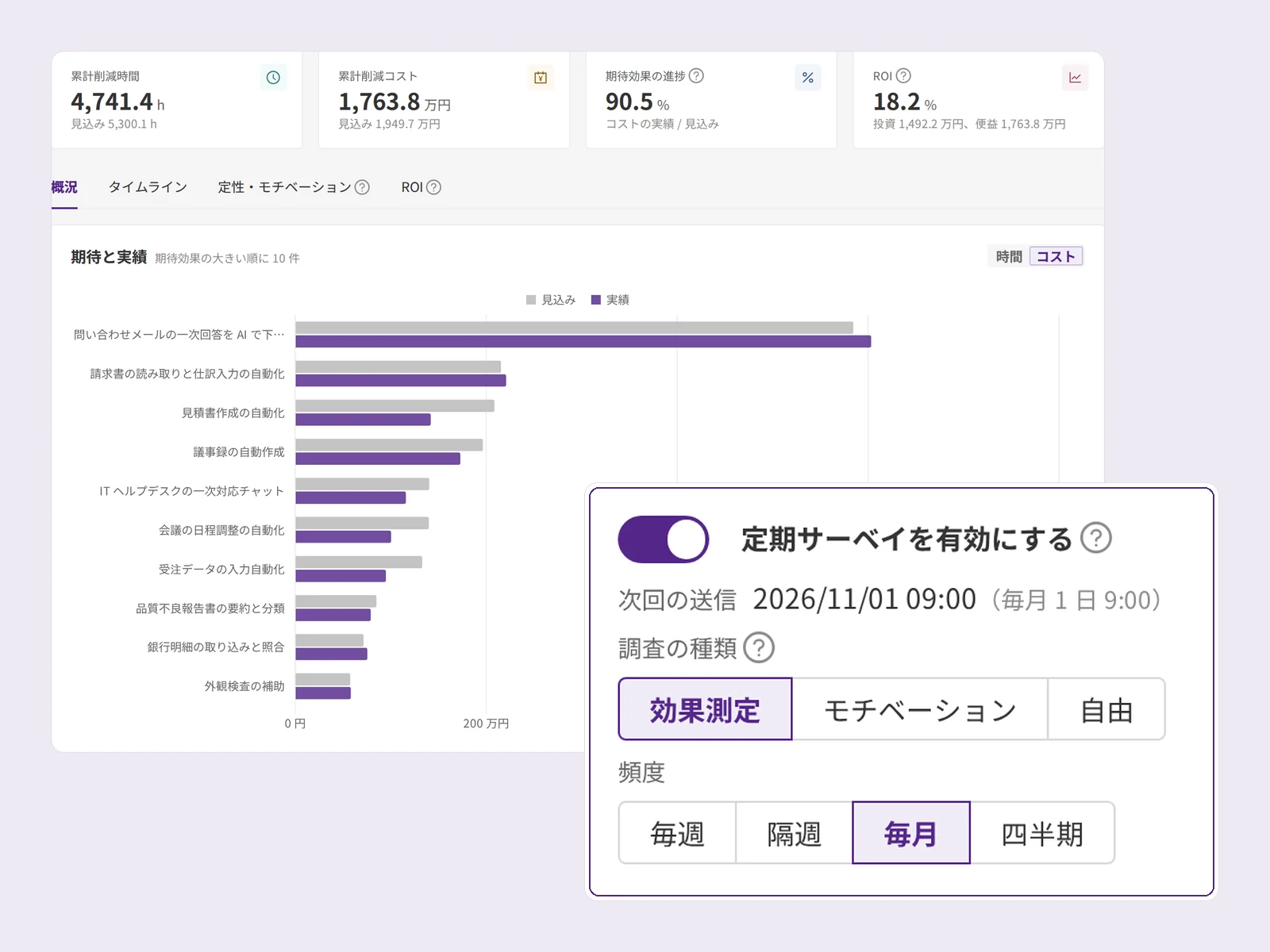The height and width of the screenshot is (952, 1270).
Task: Open help icon beside 調査の種類
Action: 759,647
